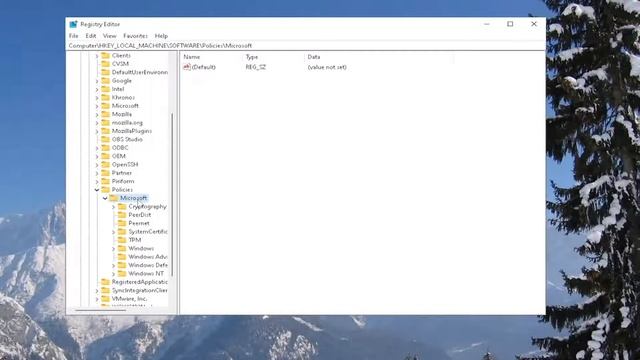This screenshot has height=360, width=640.
Task: Click the TPM folder icon
Action: 122,240
